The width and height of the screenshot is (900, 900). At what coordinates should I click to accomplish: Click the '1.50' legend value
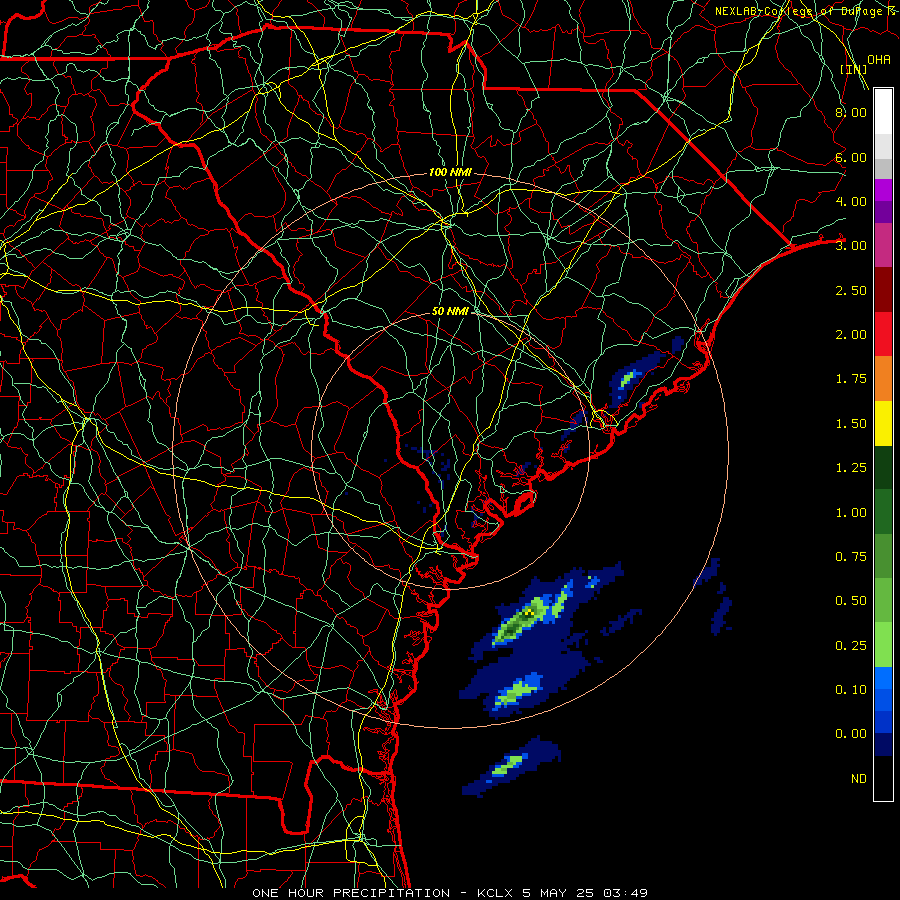851,424
